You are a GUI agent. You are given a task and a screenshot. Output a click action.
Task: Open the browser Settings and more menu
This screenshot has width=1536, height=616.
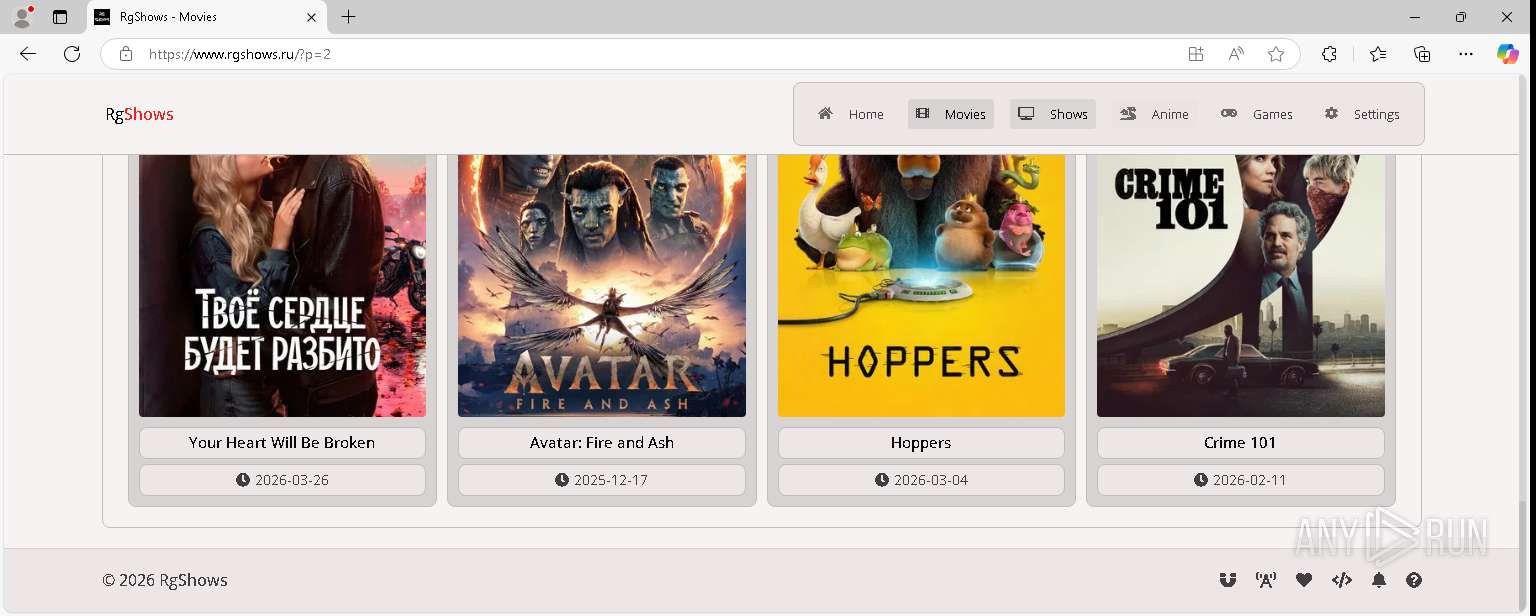point(1466,54)
